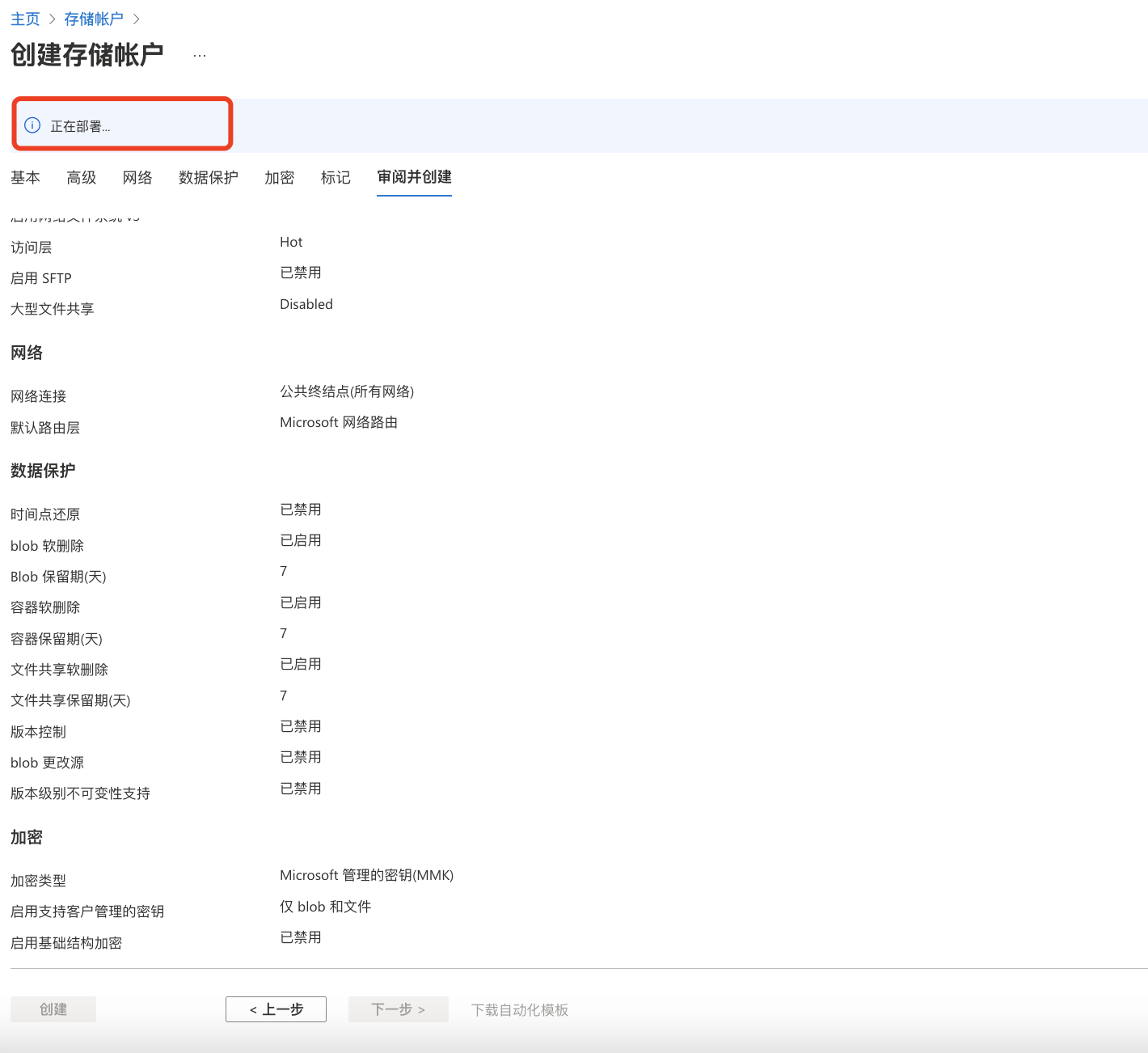
Task: Click the info icon beside 正在部署
Action: [x=32, y=125]
